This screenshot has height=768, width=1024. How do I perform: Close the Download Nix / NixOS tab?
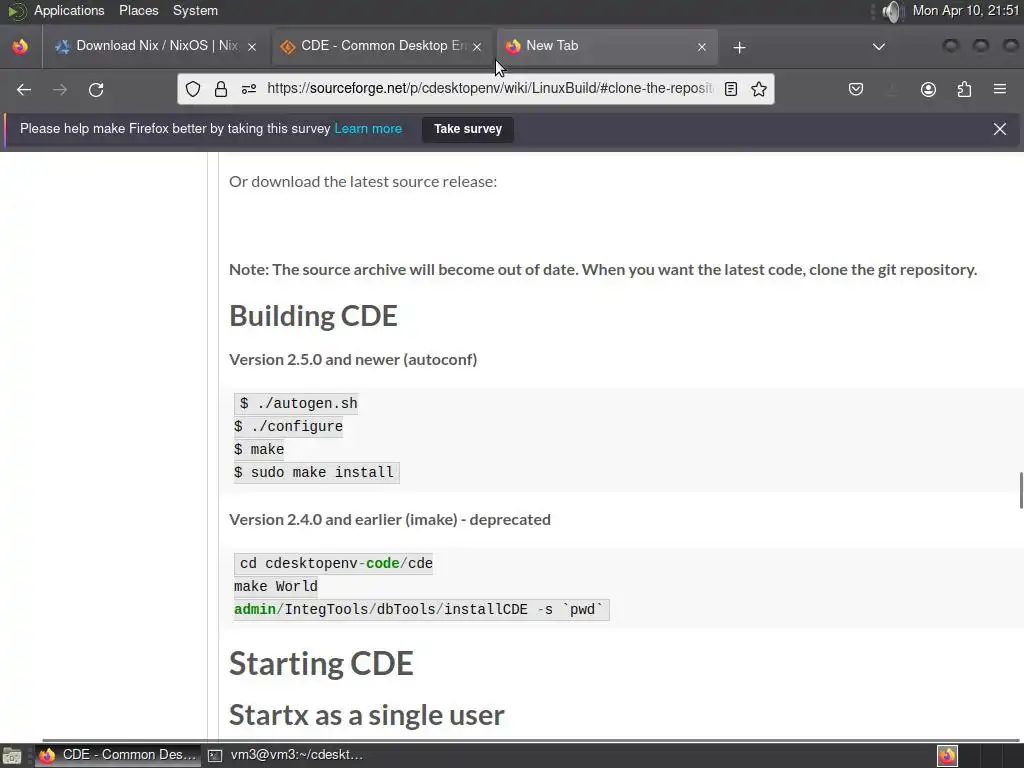[252, 47]
